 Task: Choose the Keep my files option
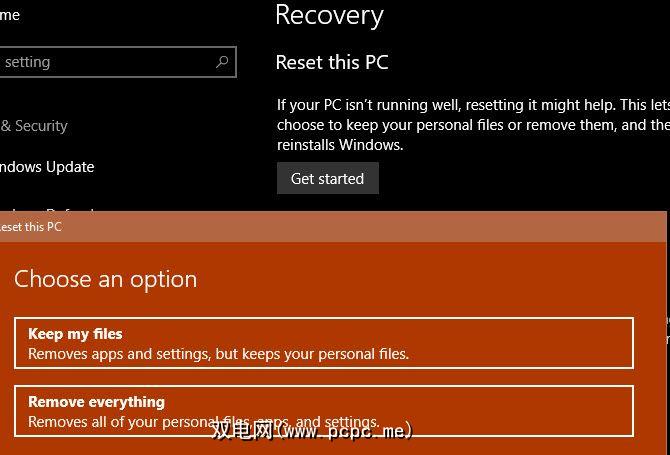tap(324, 343)
